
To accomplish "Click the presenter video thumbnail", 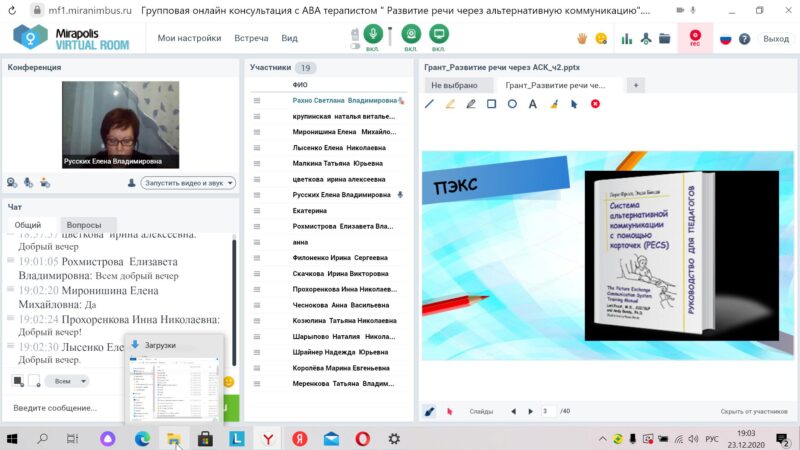I will pyautogui.click(x=120, y=124).
